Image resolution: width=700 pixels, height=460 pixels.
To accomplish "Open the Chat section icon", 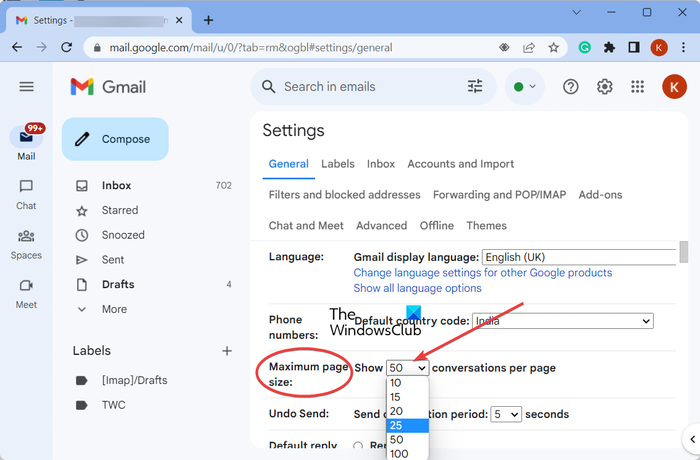I will (26, 186).
